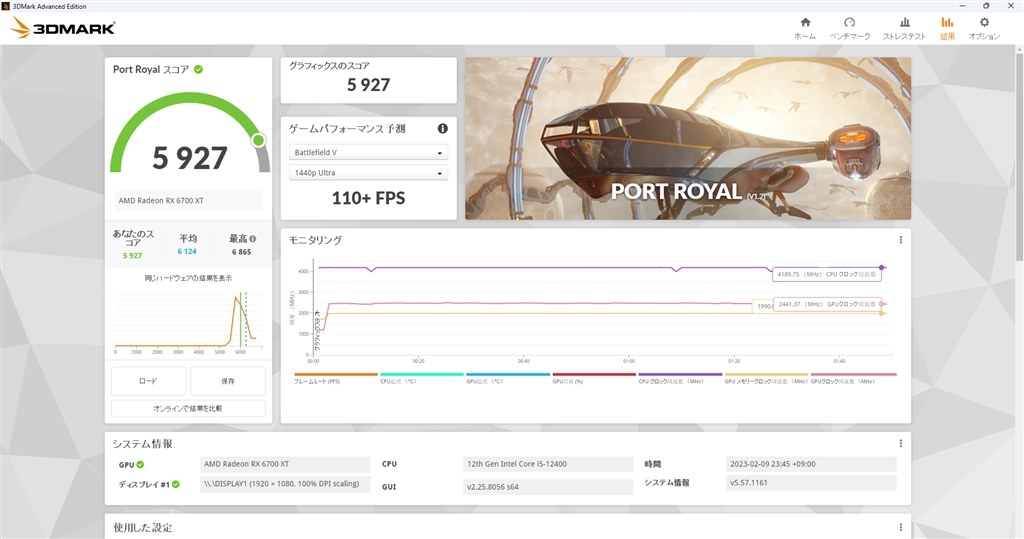
Task: Toggle the CPU温度 (°C) legend series
Action: point(421,378)
